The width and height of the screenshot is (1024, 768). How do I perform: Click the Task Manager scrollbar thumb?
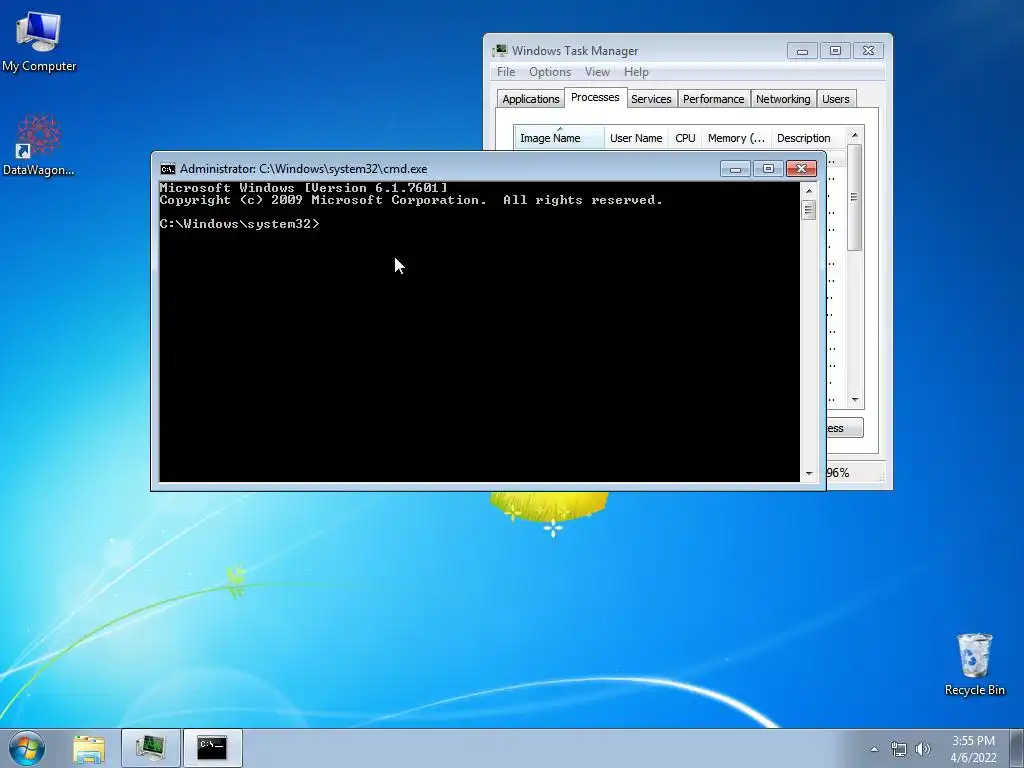point(854,197)
